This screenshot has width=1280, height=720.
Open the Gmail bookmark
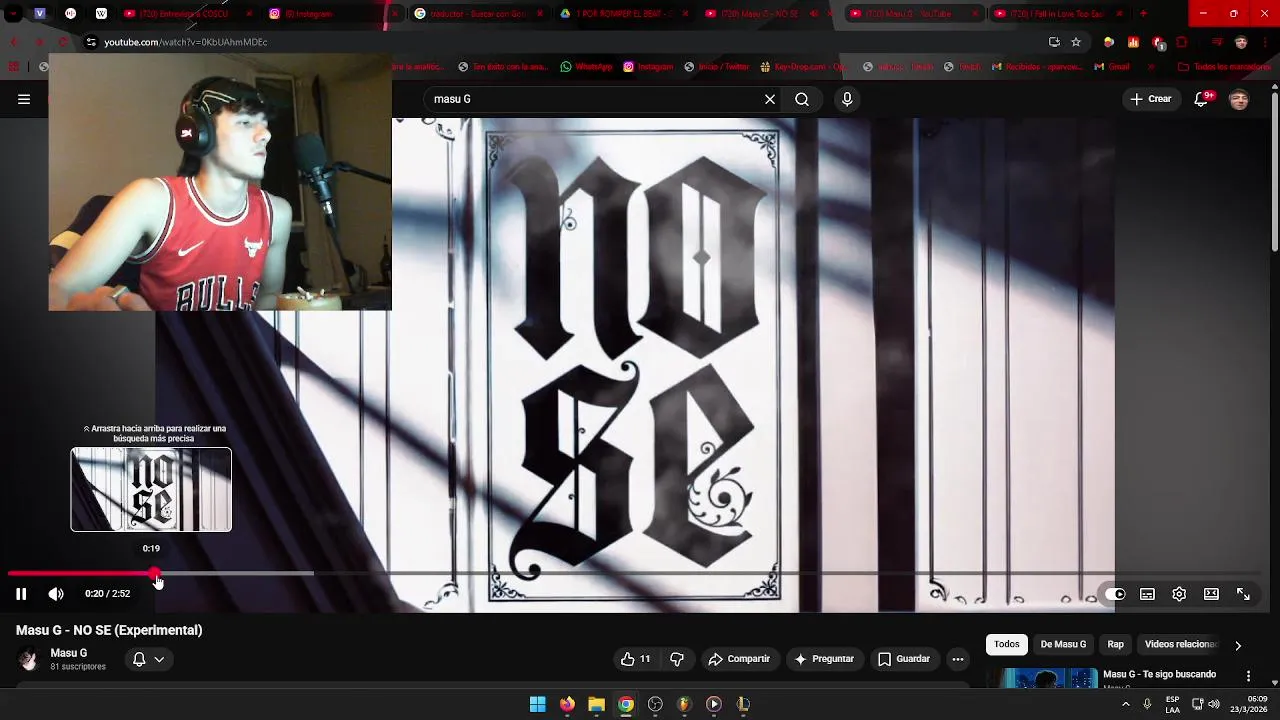click(x=1112, y=67)
